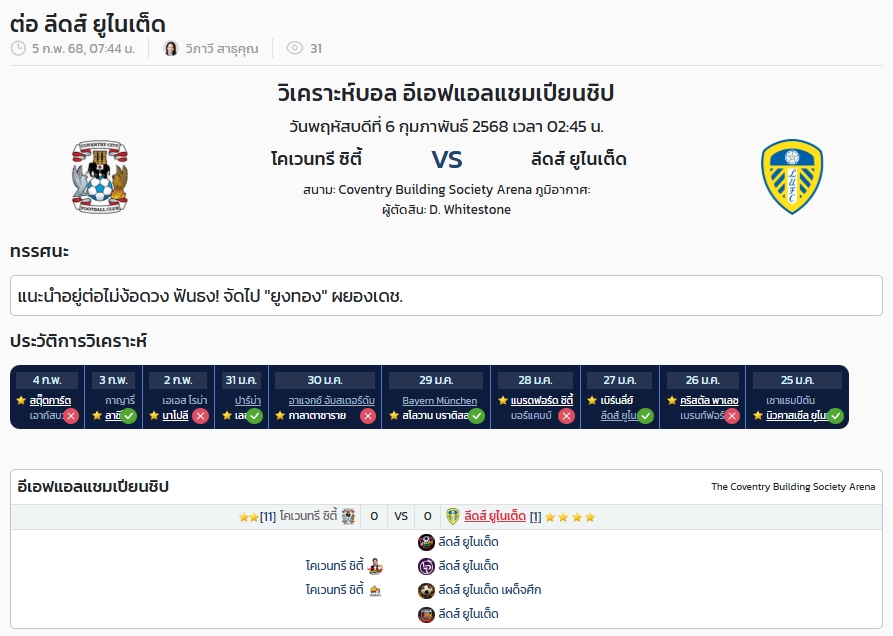Click the topmost tipster avatar picking ลีดส์ ยูไนเต็ด
893x636 pixels.
[x=426, y=542]
